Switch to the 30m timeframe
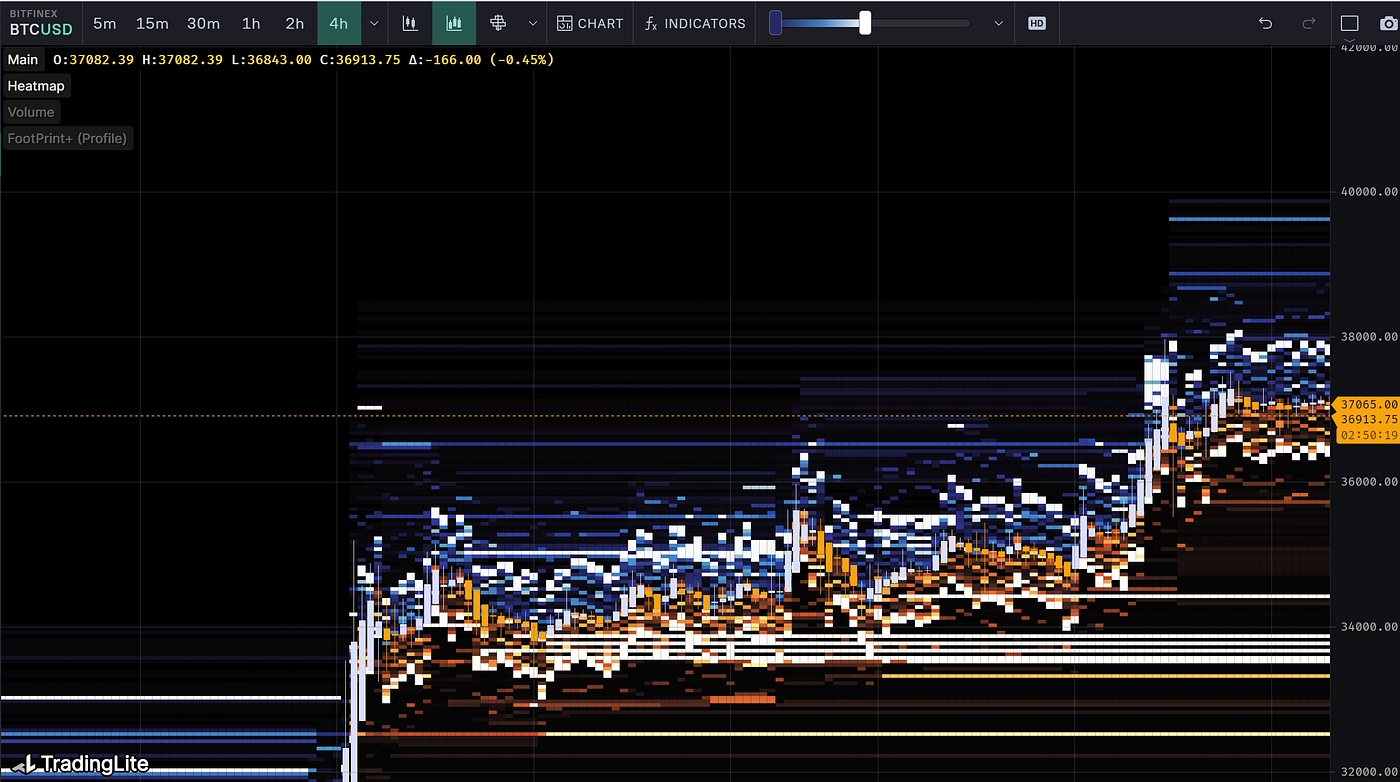 203,23
